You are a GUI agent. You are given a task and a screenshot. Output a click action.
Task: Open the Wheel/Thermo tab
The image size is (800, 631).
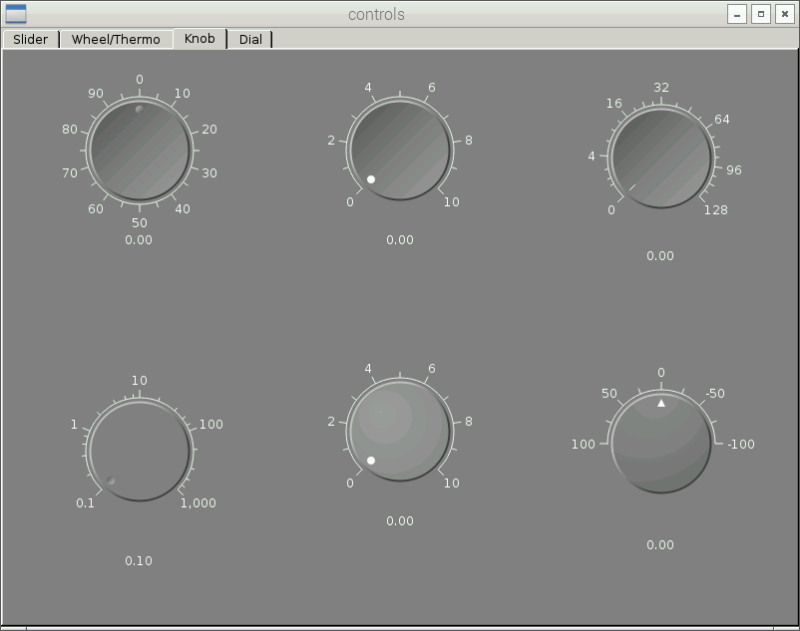point(116,39)
